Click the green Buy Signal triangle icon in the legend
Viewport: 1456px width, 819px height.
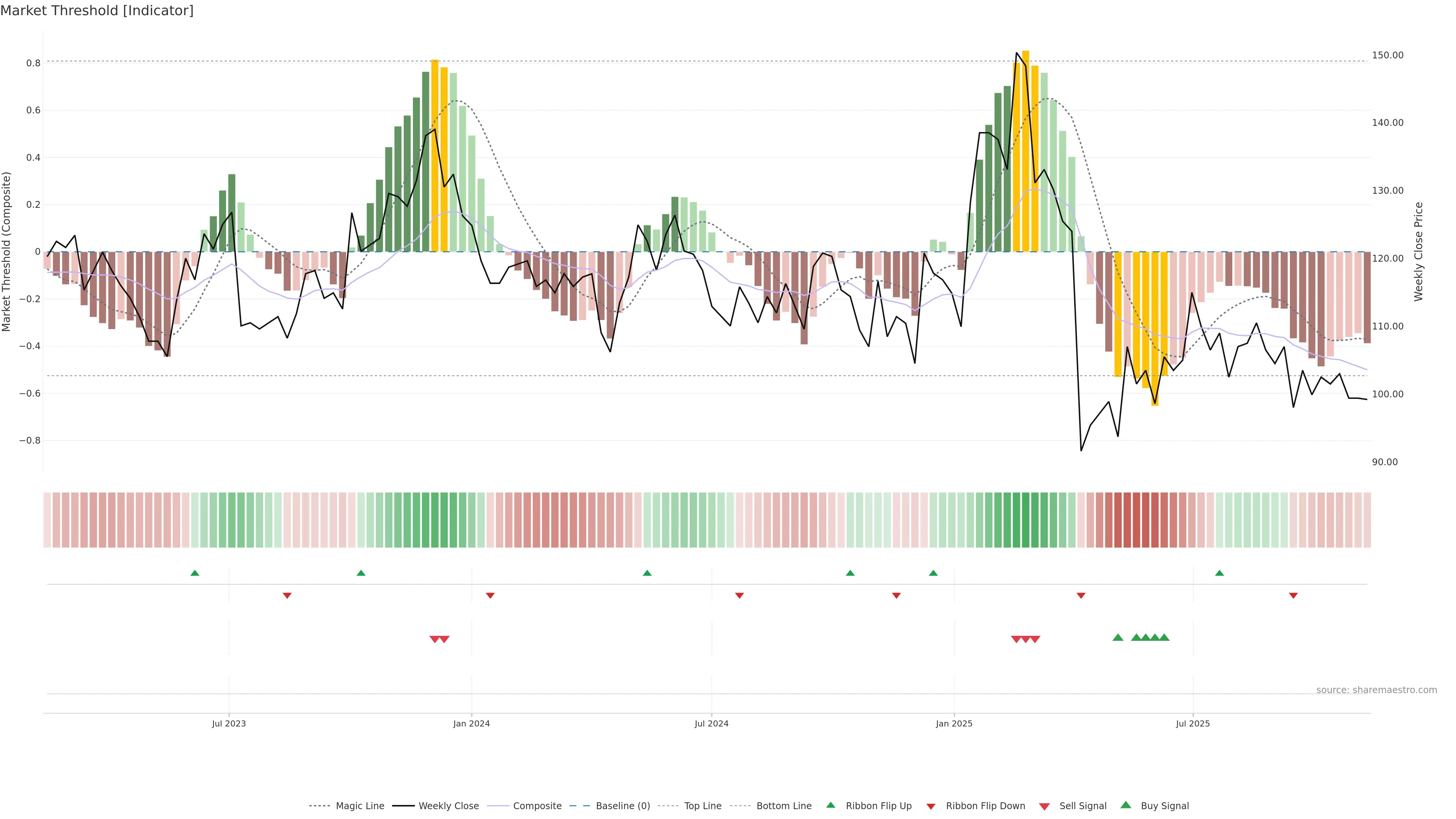[1125, 805]
